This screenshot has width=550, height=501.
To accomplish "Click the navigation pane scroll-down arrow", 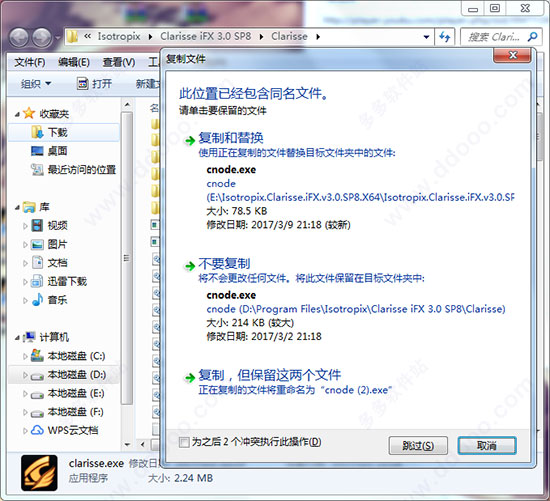I will pyautogui.click(x=127, y=445).
